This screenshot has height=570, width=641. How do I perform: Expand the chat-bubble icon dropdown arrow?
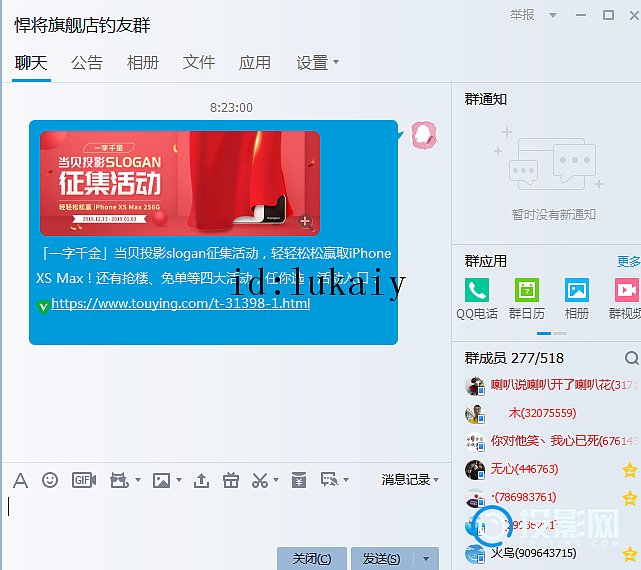click(346, 480)
